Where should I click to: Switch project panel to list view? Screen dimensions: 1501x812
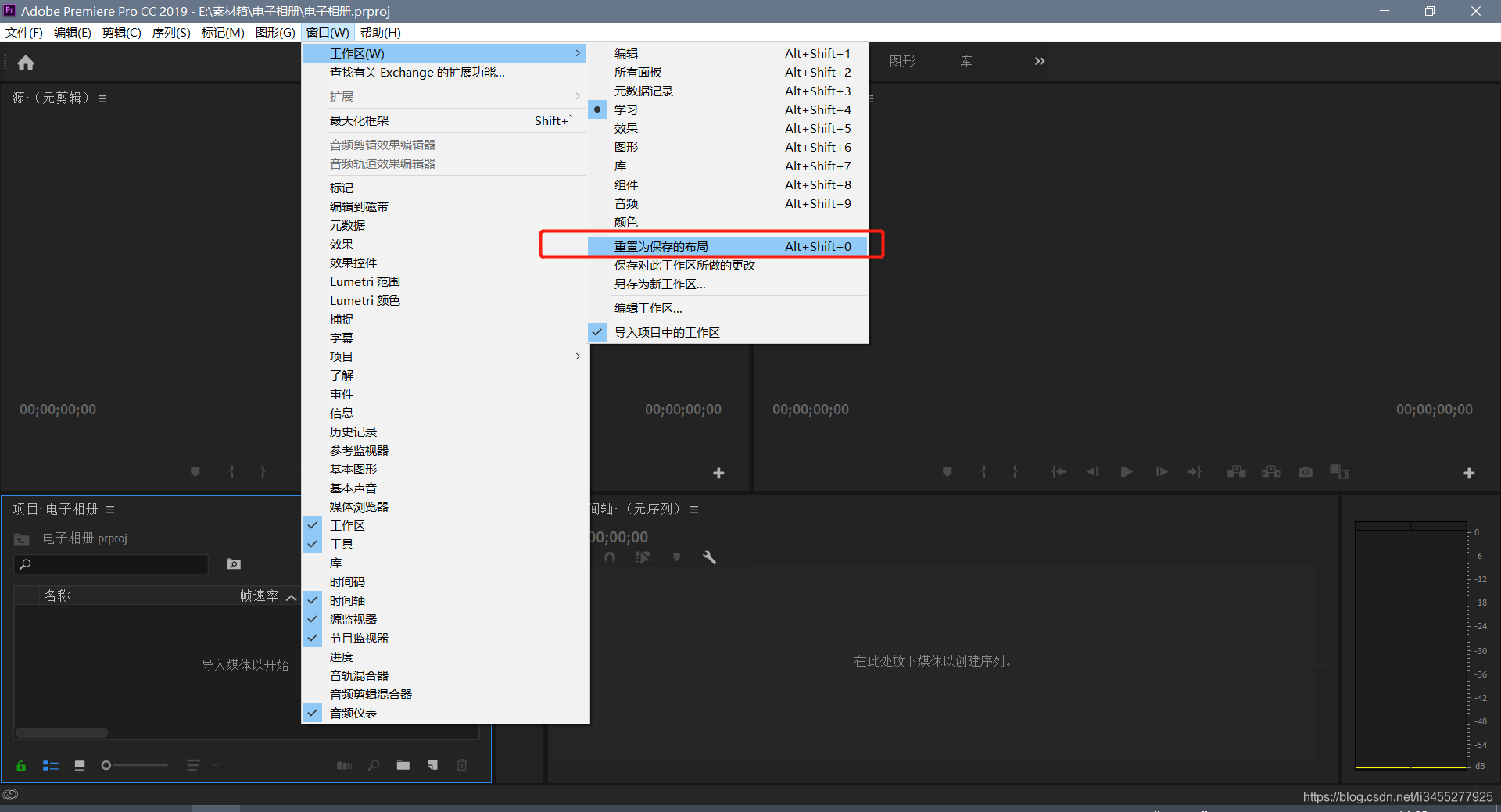point(51,766)
